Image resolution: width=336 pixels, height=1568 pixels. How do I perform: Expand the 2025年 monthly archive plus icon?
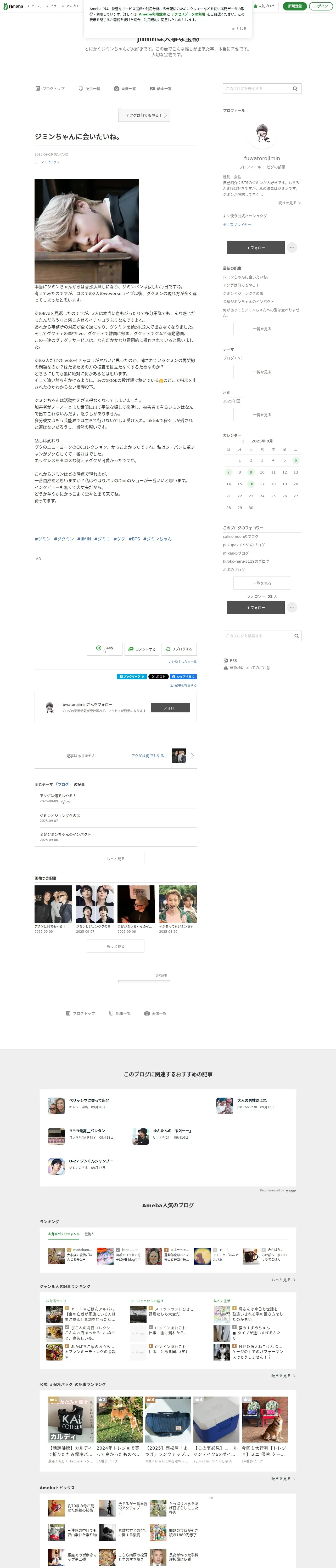(238, 401)
